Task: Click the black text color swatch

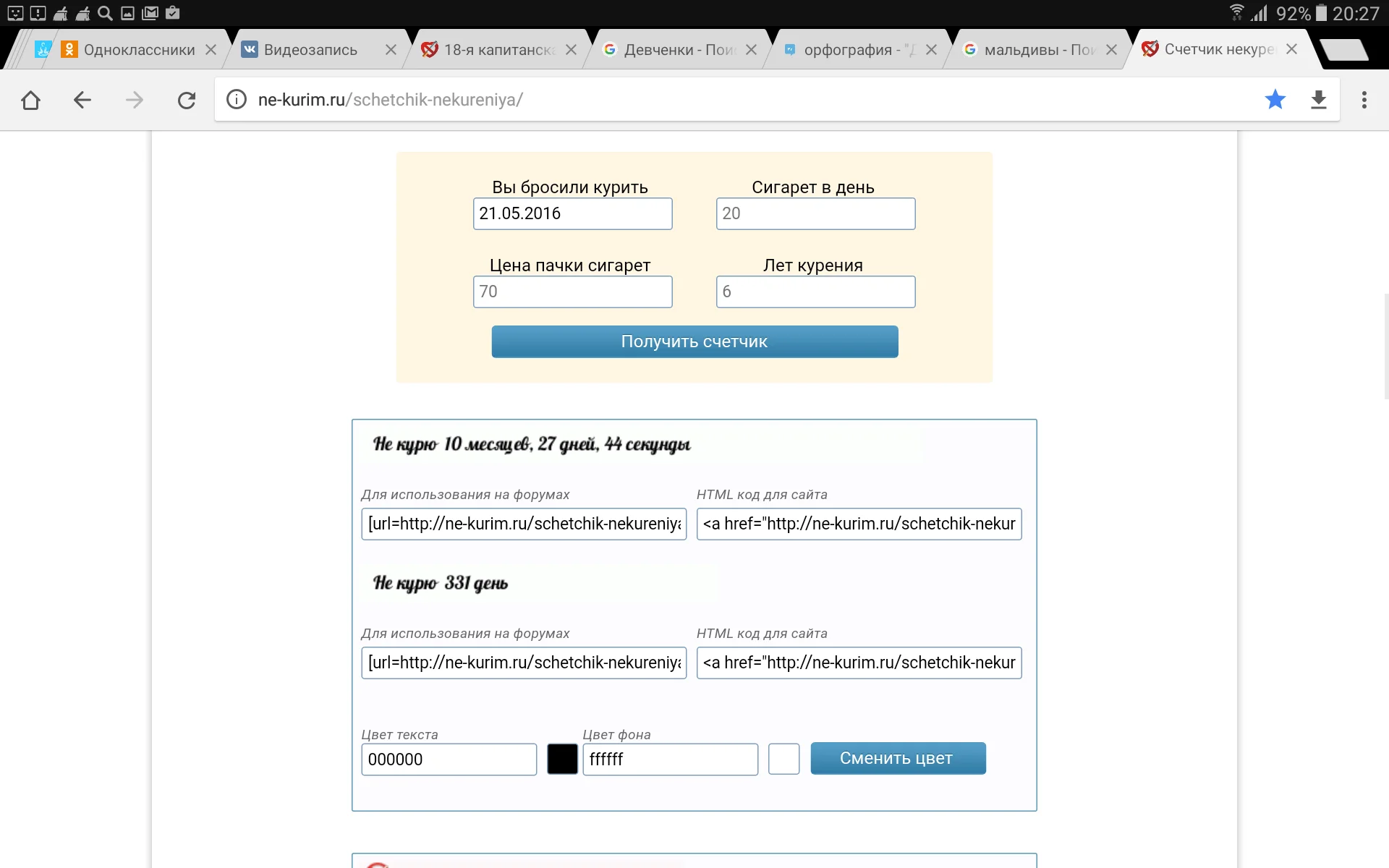Action: click(562, 759)
